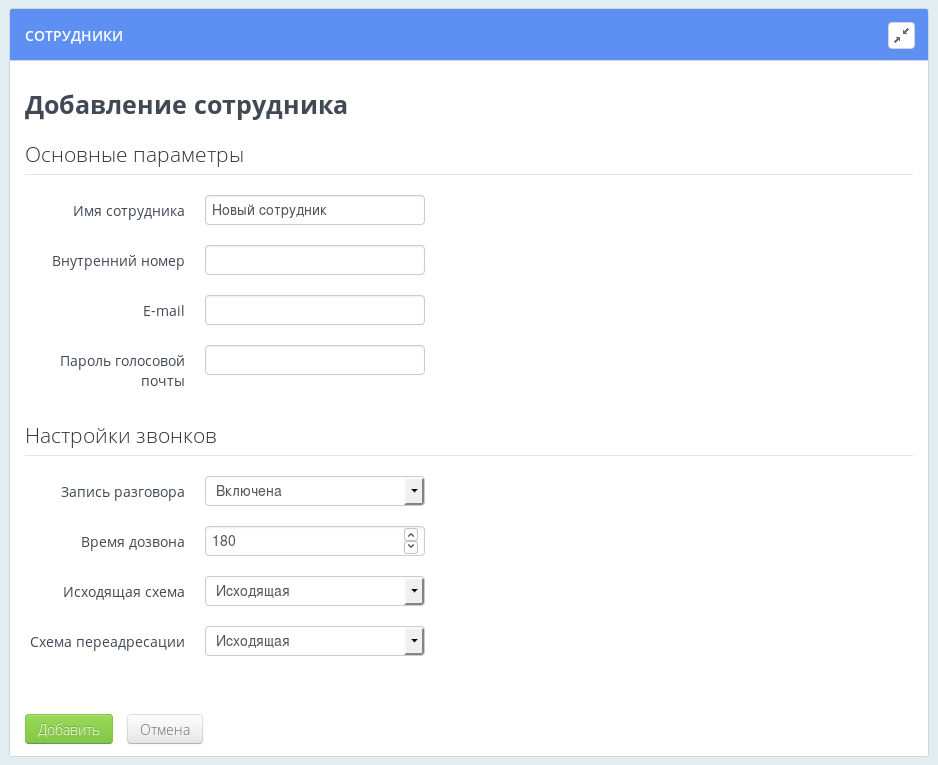Click the Добавление сотрудника page heading
The image size is (938, 765).
[x=187, y=105]
